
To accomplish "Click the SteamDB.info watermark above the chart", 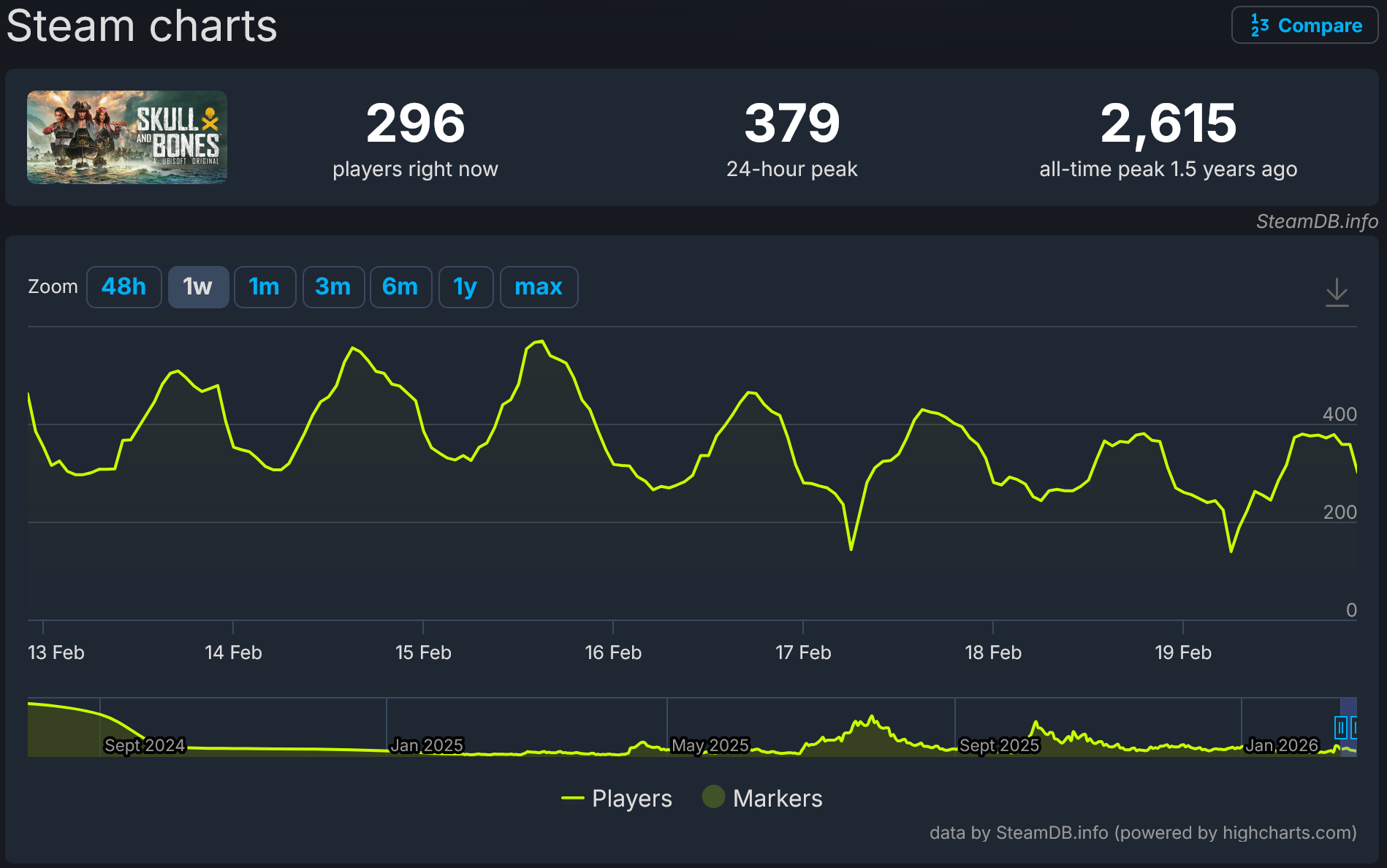I will pyautogui.click(x=1317, y=221).
